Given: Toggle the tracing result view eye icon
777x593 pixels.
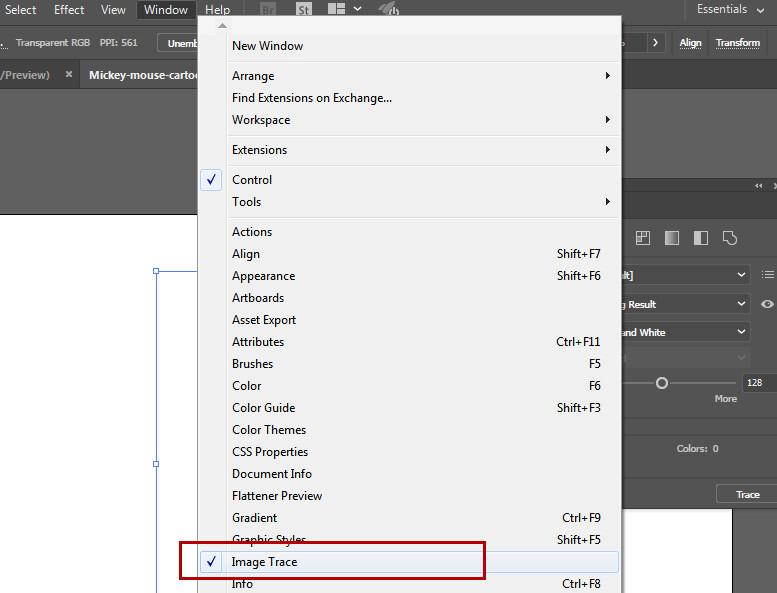Looking at the screenshot, I should coord(767,304).
